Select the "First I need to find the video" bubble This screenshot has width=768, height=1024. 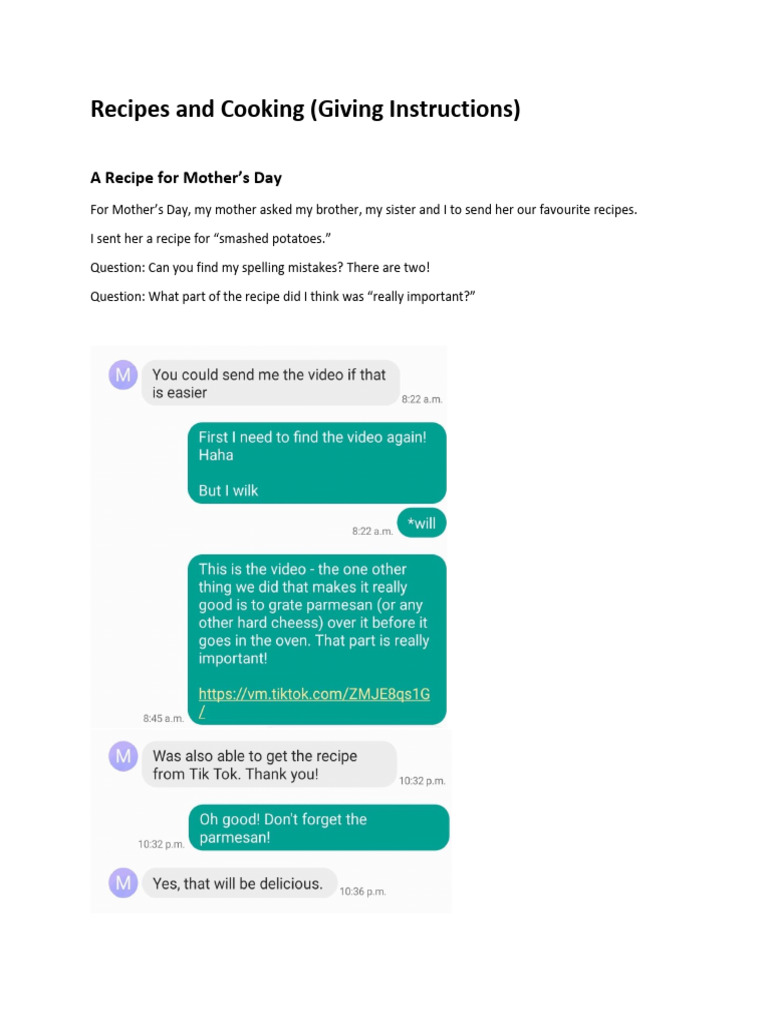pyautogui.click(x=317, y=463)
